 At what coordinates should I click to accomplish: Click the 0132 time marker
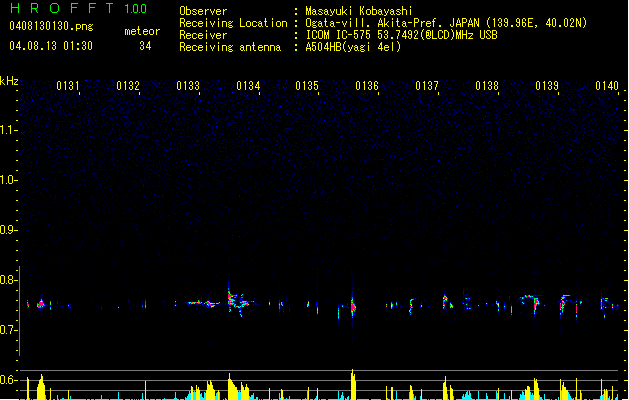coord(128,86)
